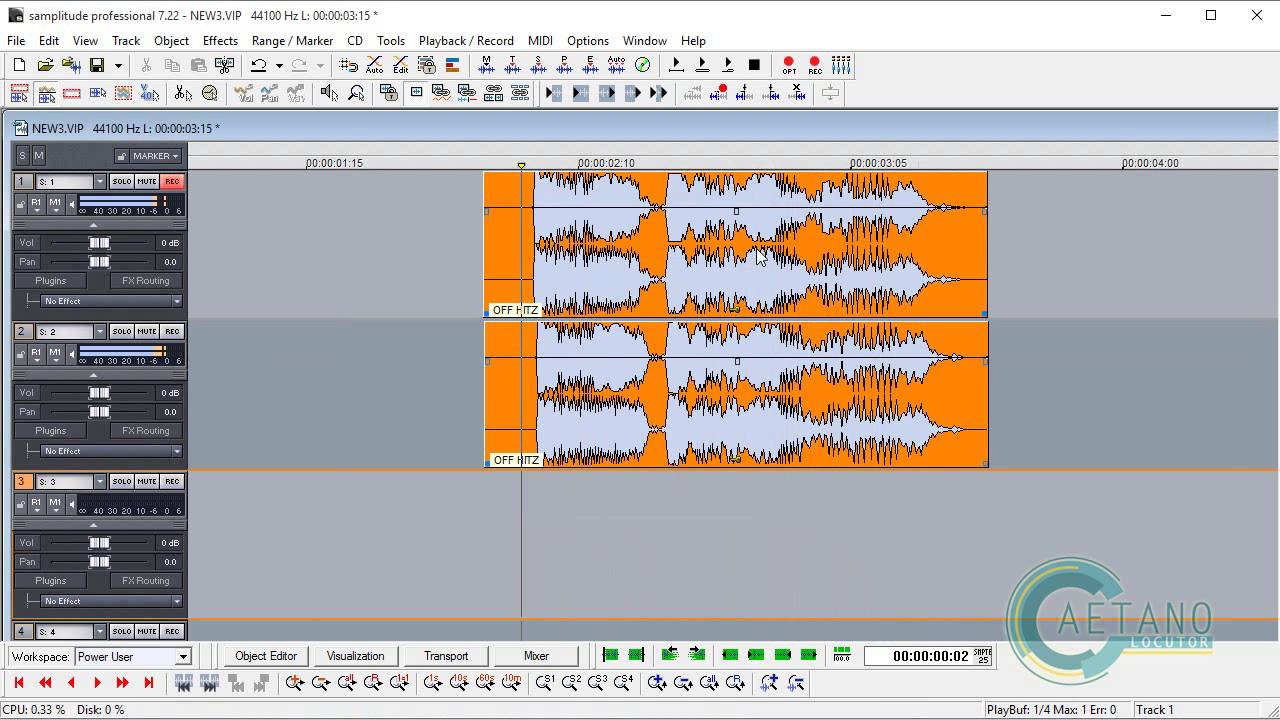Open track 2 name dropdown
Viewport: 1280px width, 720px height.
pyautogui.click(x=99, y=332)
